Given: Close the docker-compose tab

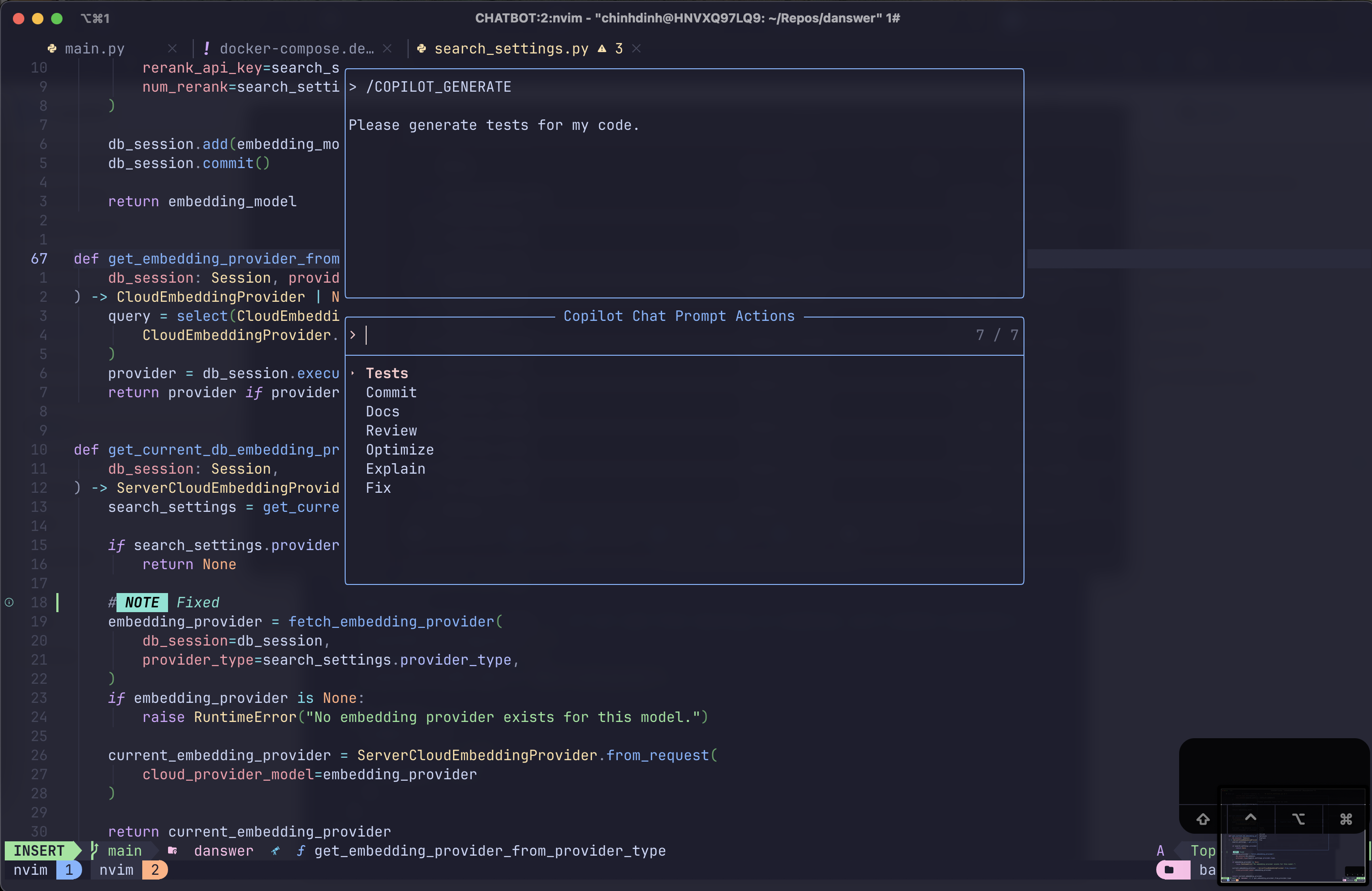Looking at the screenshot, I should (x=387, y=49).
